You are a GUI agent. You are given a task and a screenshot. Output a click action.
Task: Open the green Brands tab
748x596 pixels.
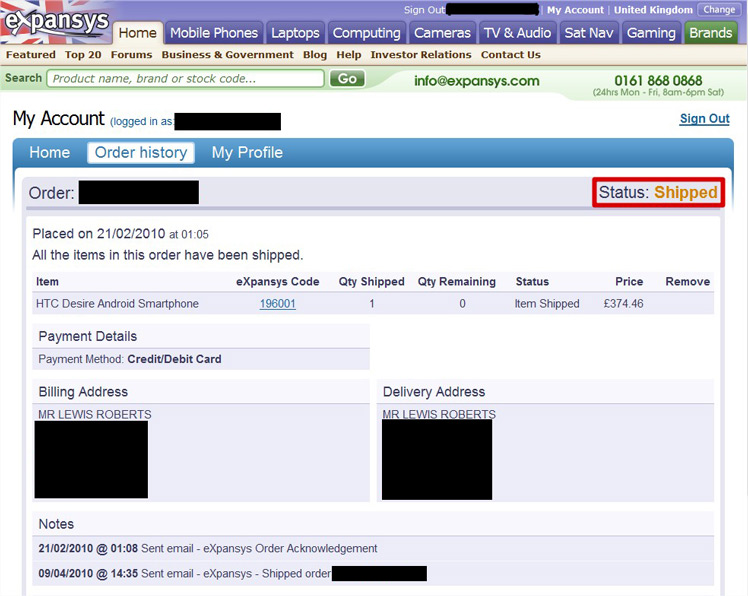click(711, 33)
